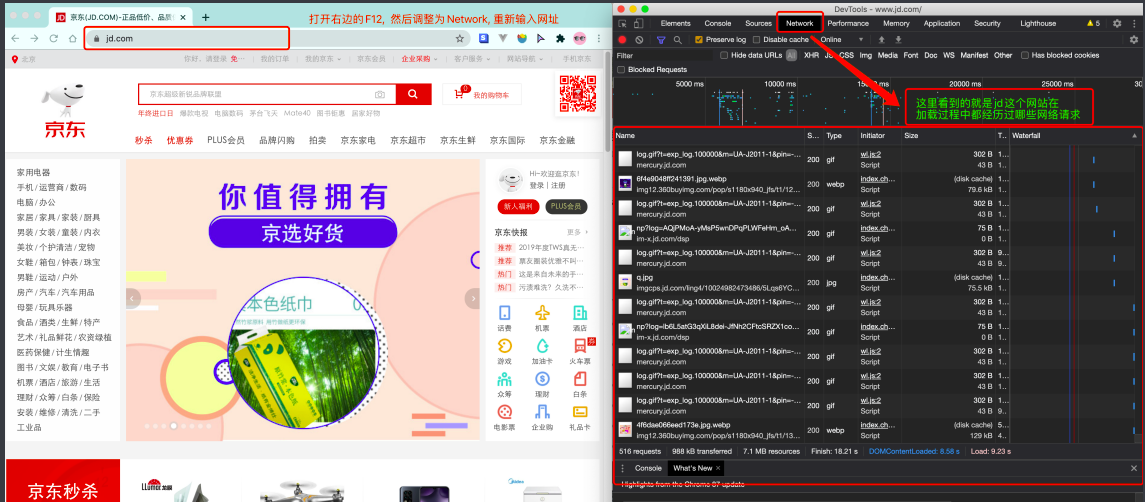
Task: Click the 火车票 train icon
Action: click(x=580, y=346)
